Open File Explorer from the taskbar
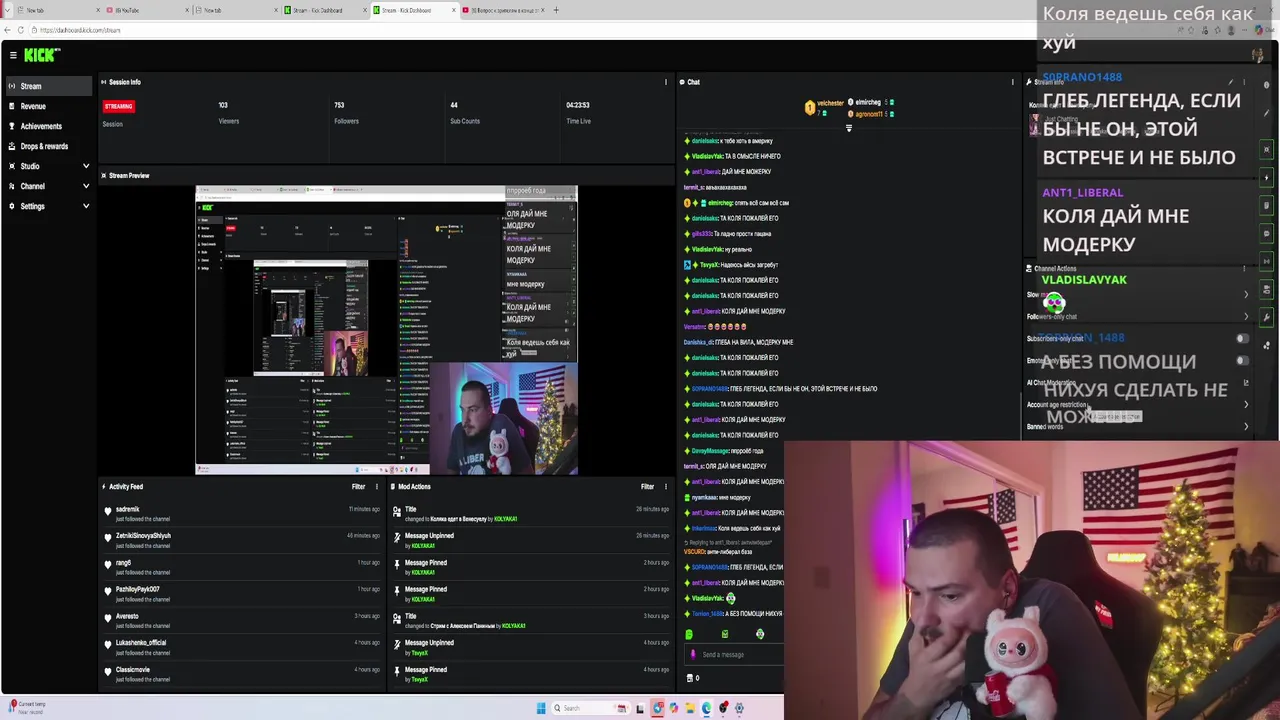1280x720 pixels. (x=690, y=708)
